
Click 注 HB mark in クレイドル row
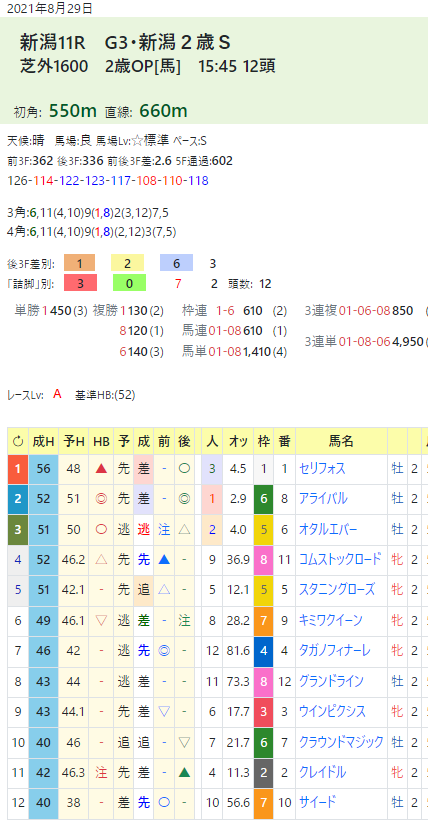(x=101, y=773)
